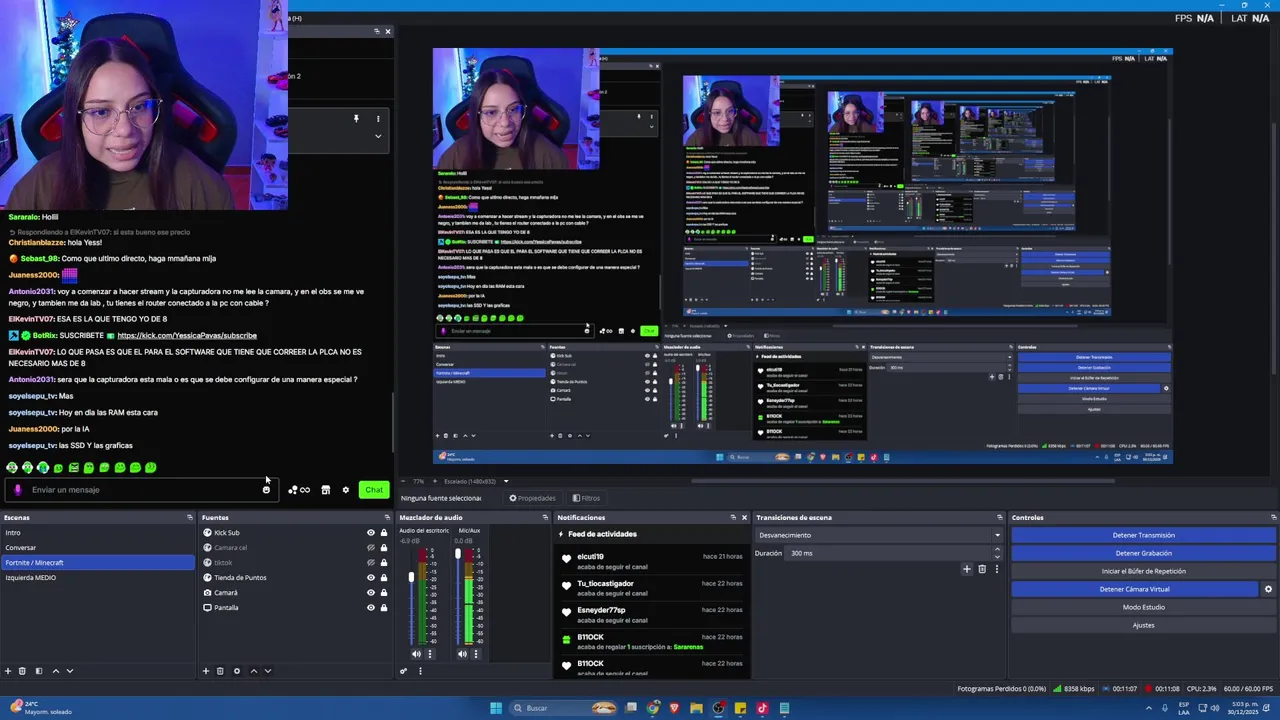Open virtual camera settings gear
The width and height of the screenshot is (1280, 720).
click(1268, 589)
